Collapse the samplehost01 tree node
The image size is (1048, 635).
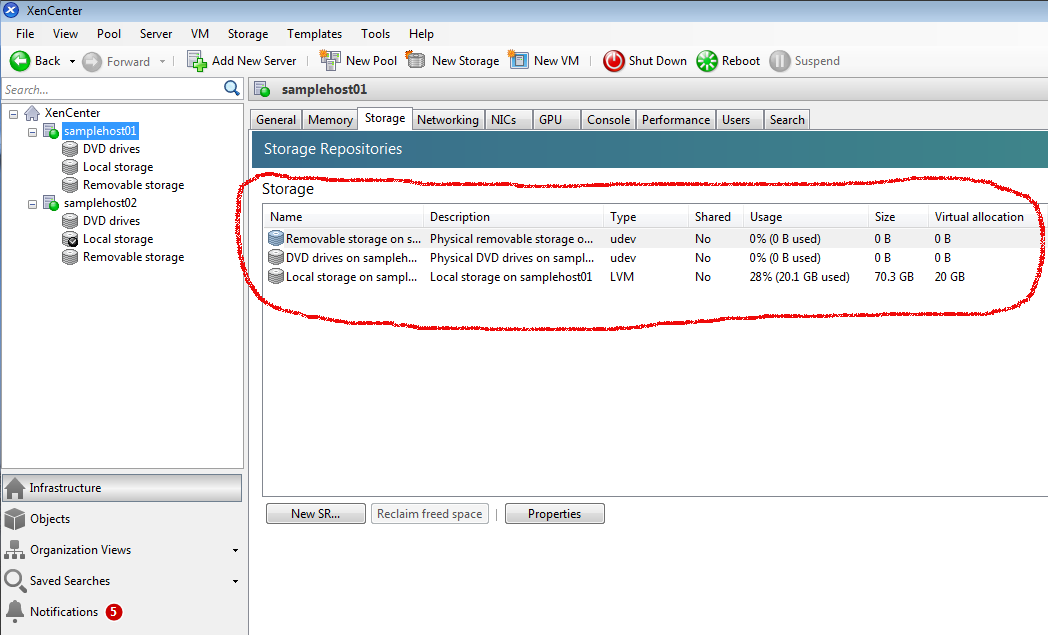pyautogui.click(x=33, y=131)
